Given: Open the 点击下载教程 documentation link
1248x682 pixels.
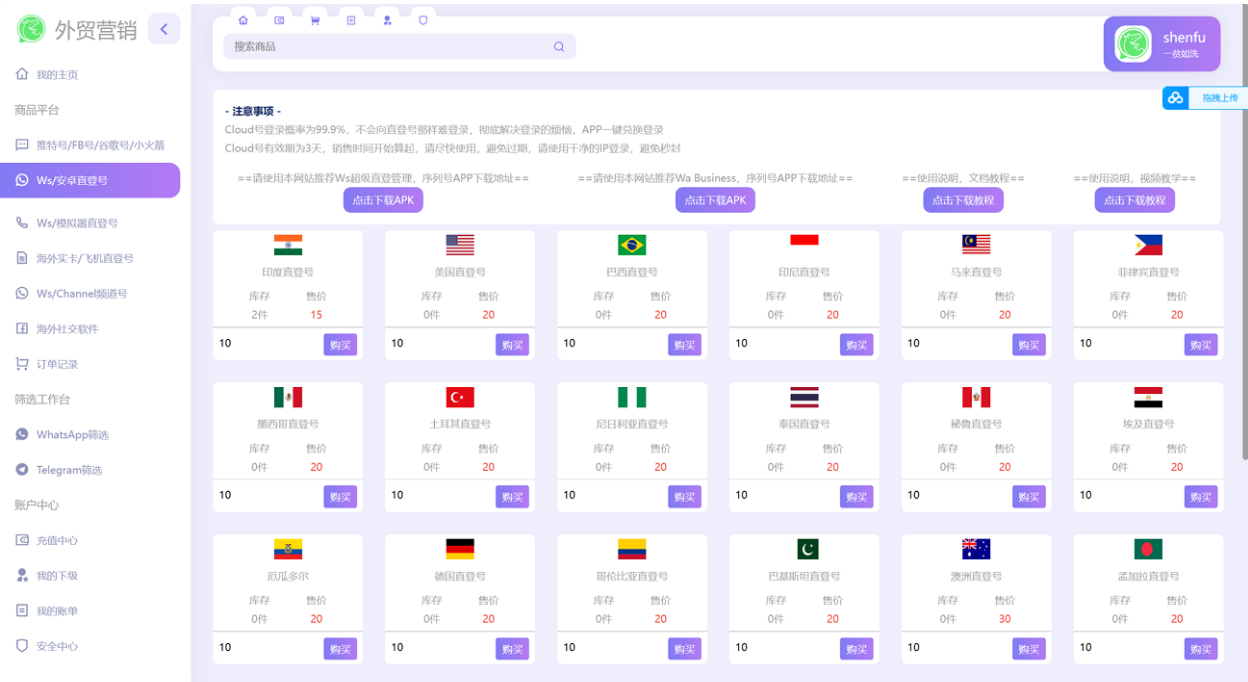Looking at the screenshot, I should (x=960, y=200).
